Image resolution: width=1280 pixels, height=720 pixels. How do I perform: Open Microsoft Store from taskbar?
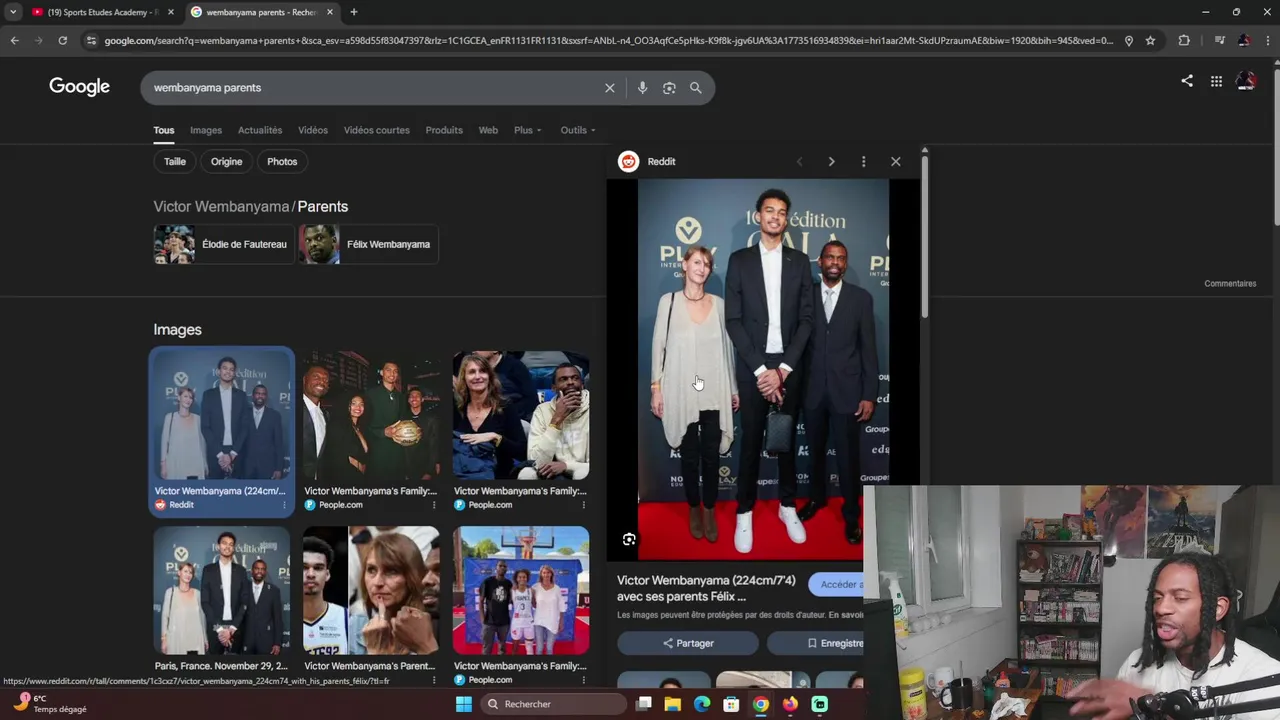pyautogui.click(x=731, y=704)
